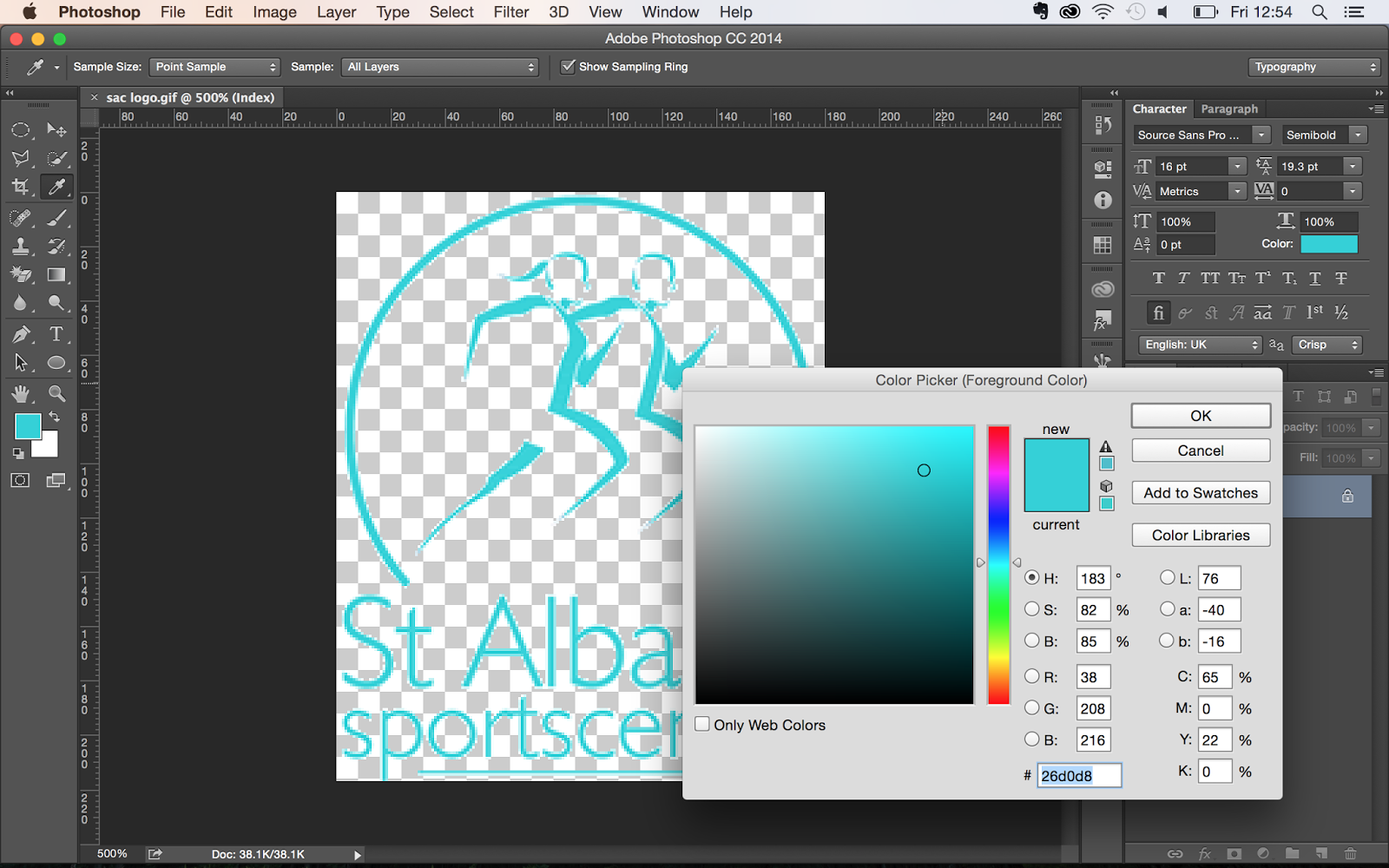
Task: Open the Creative Cloud Libraries panel icon
Action: click(1103, 290)
